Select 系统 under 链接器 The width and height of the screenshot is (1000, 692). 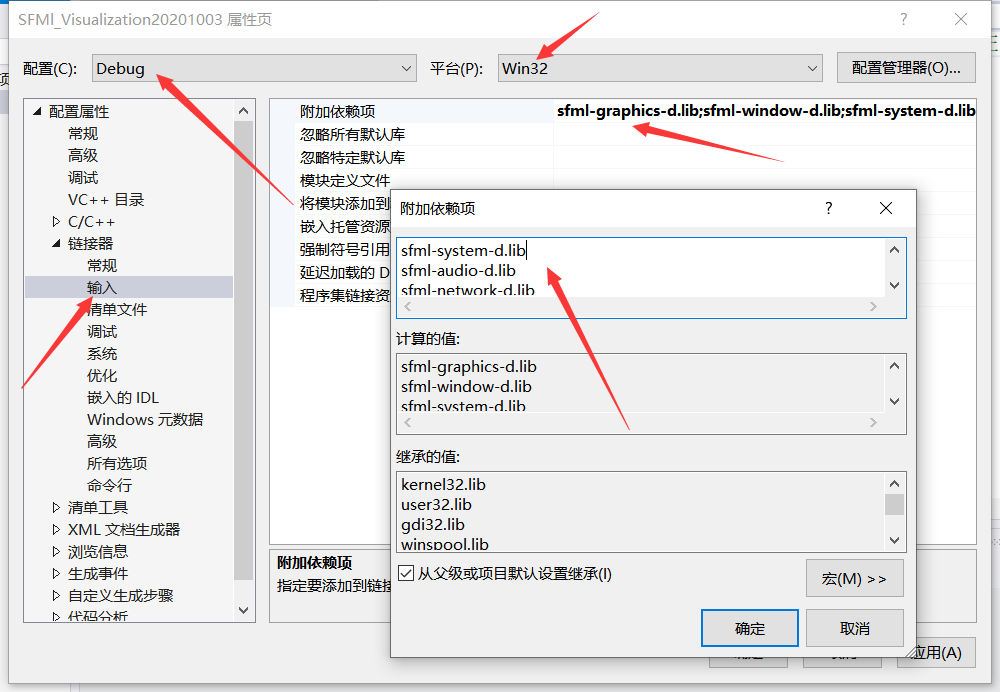click(102, 353)
